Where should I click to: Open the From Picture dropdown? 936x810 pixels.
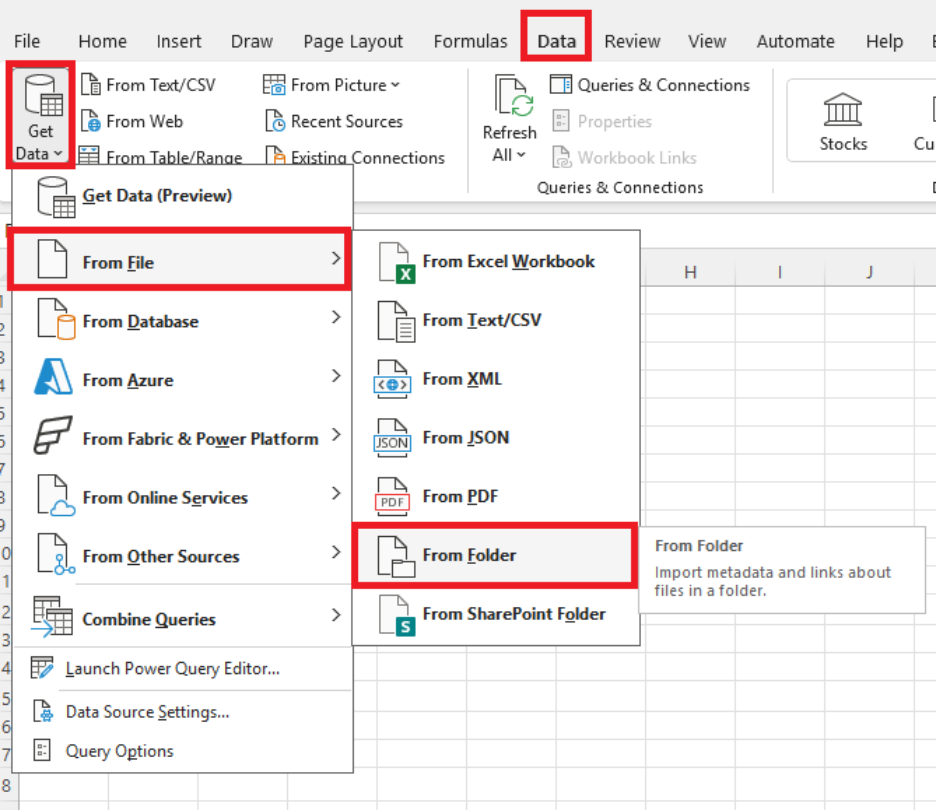(x=331, y=85)
